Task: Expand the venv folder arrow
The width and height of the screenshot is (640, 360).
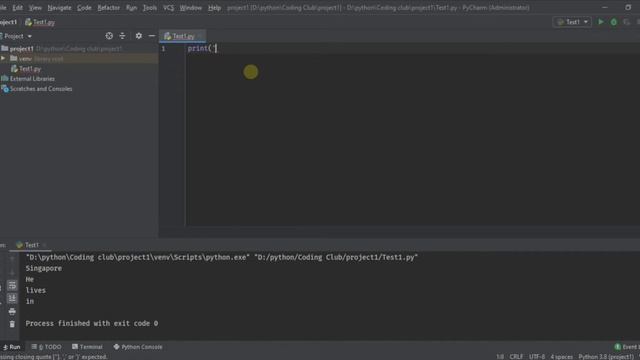Action: pos(3,59)
